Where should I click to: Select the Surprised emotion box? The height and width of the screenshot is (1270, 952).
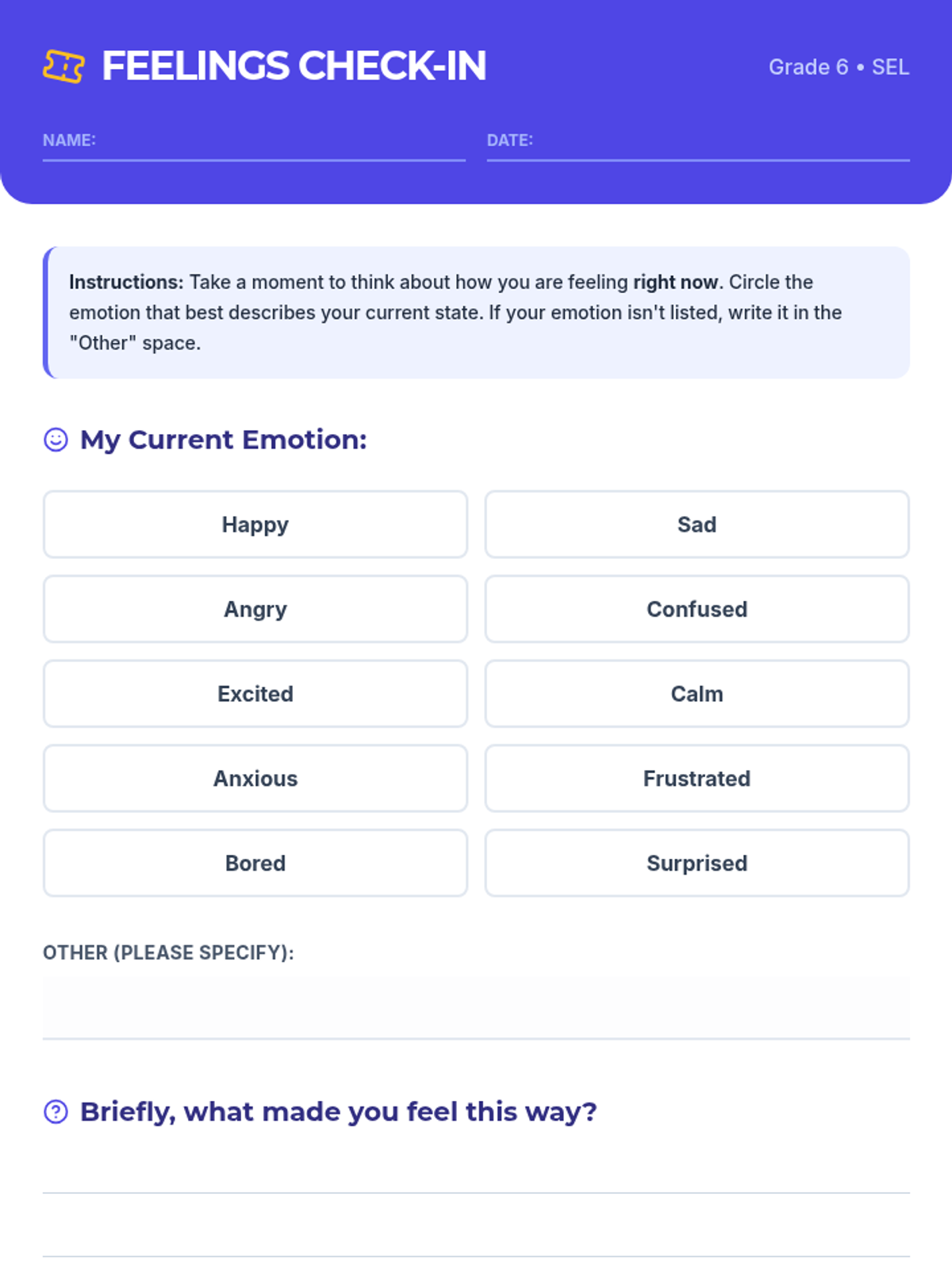tap(697, 864)
